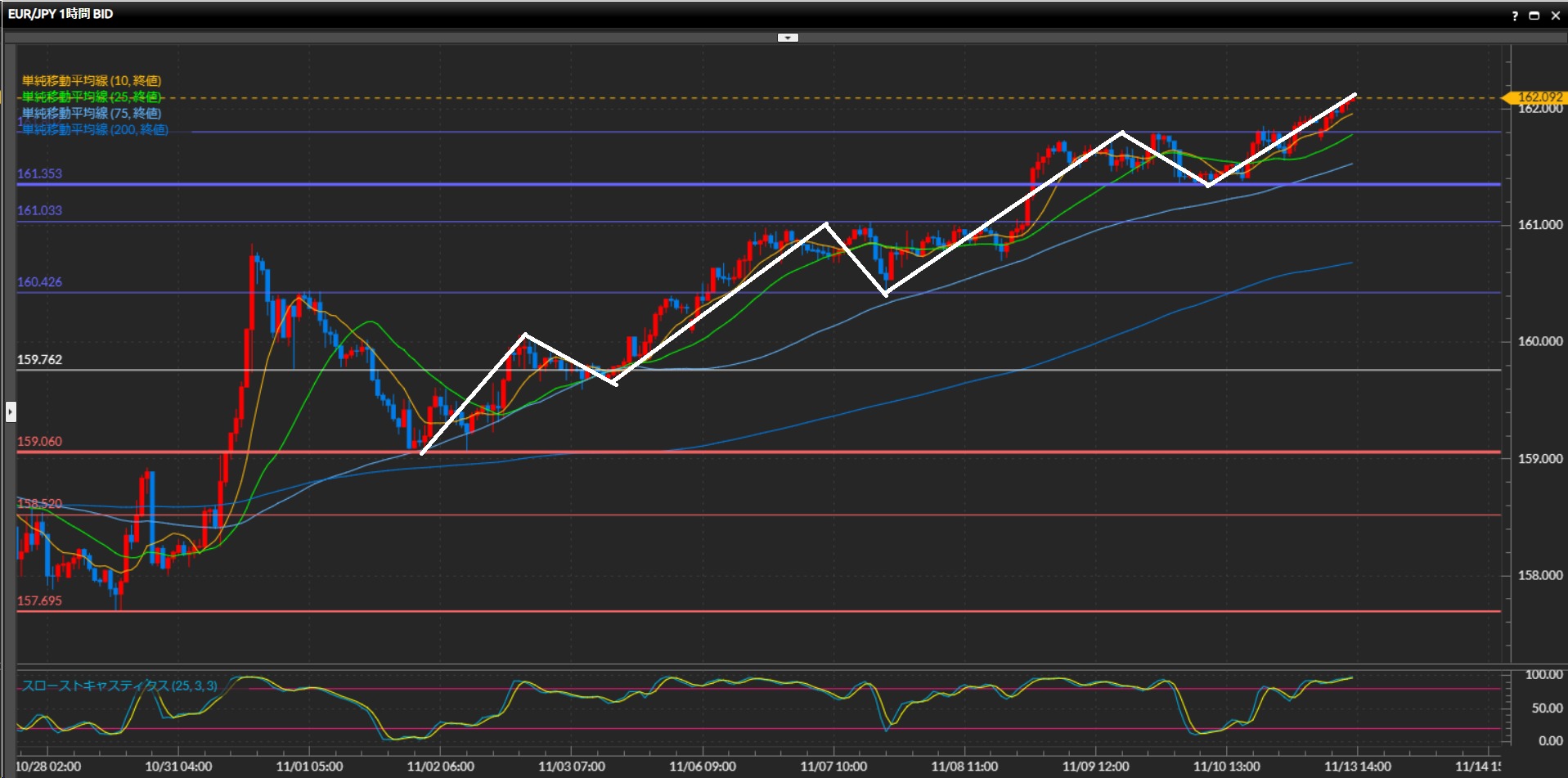Click the 161.033 horizontal line label

click(x=39, y=210)
